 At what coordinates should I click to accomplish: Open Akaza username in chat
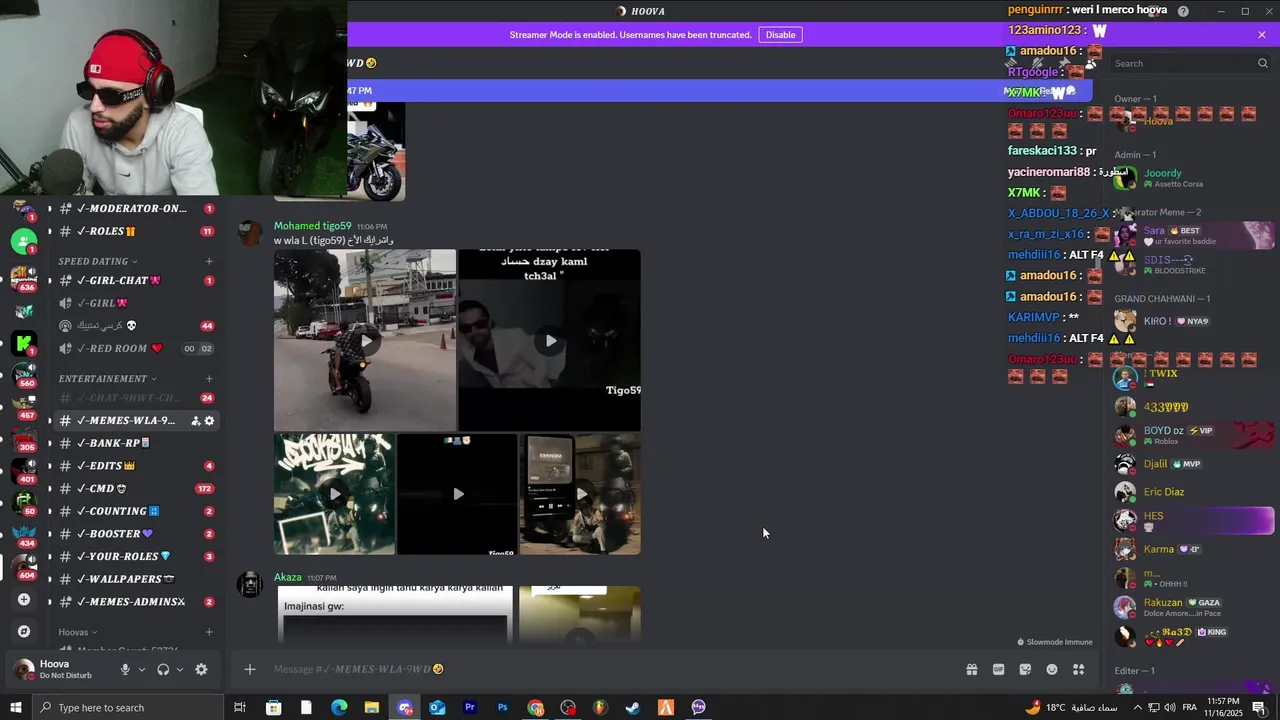[x=288, y=577]
